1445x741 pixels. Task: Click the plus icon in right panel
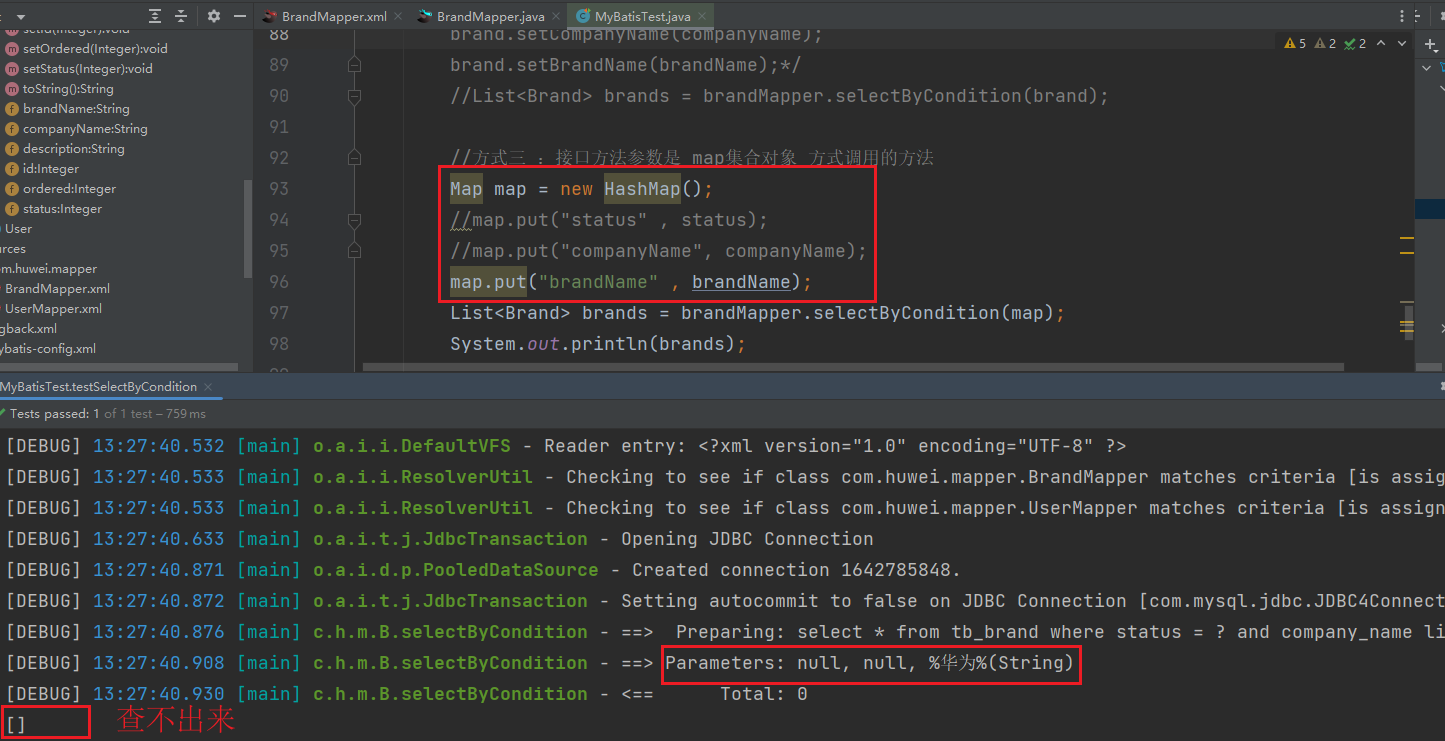click(x=1431, y=45)
